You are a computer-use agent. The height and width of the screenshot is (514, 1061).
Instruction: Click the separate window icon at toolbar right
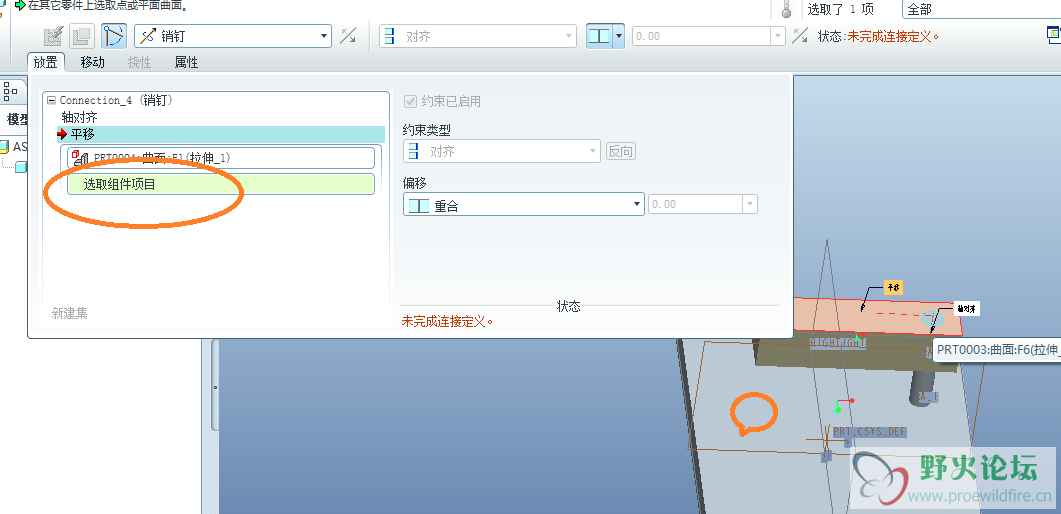tap(1053, 34)
